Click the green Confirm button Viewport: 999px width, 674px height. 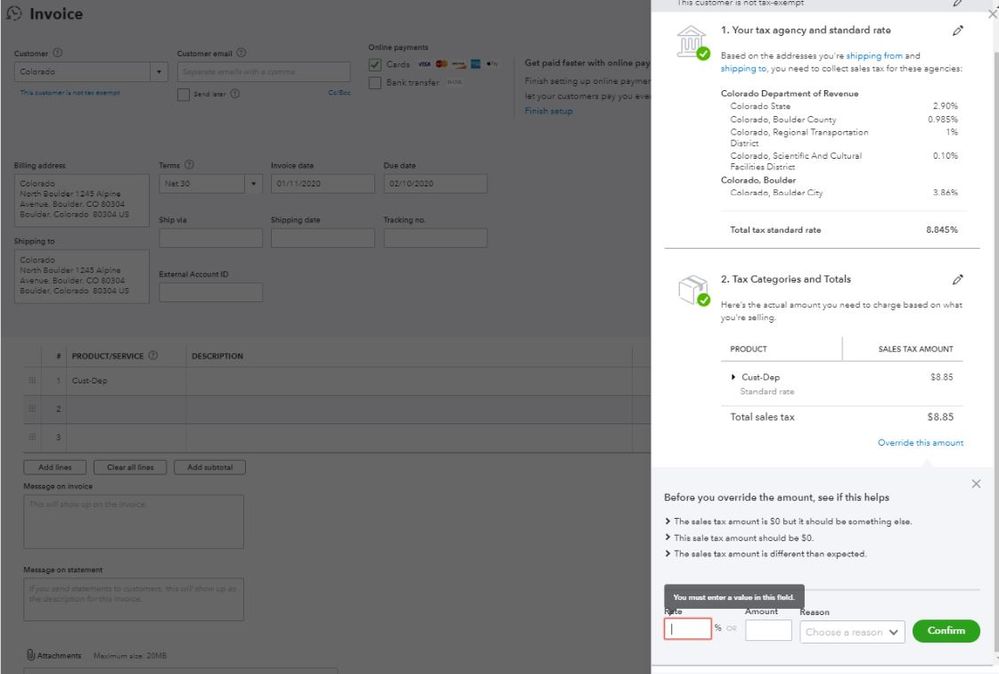(945, 631)
